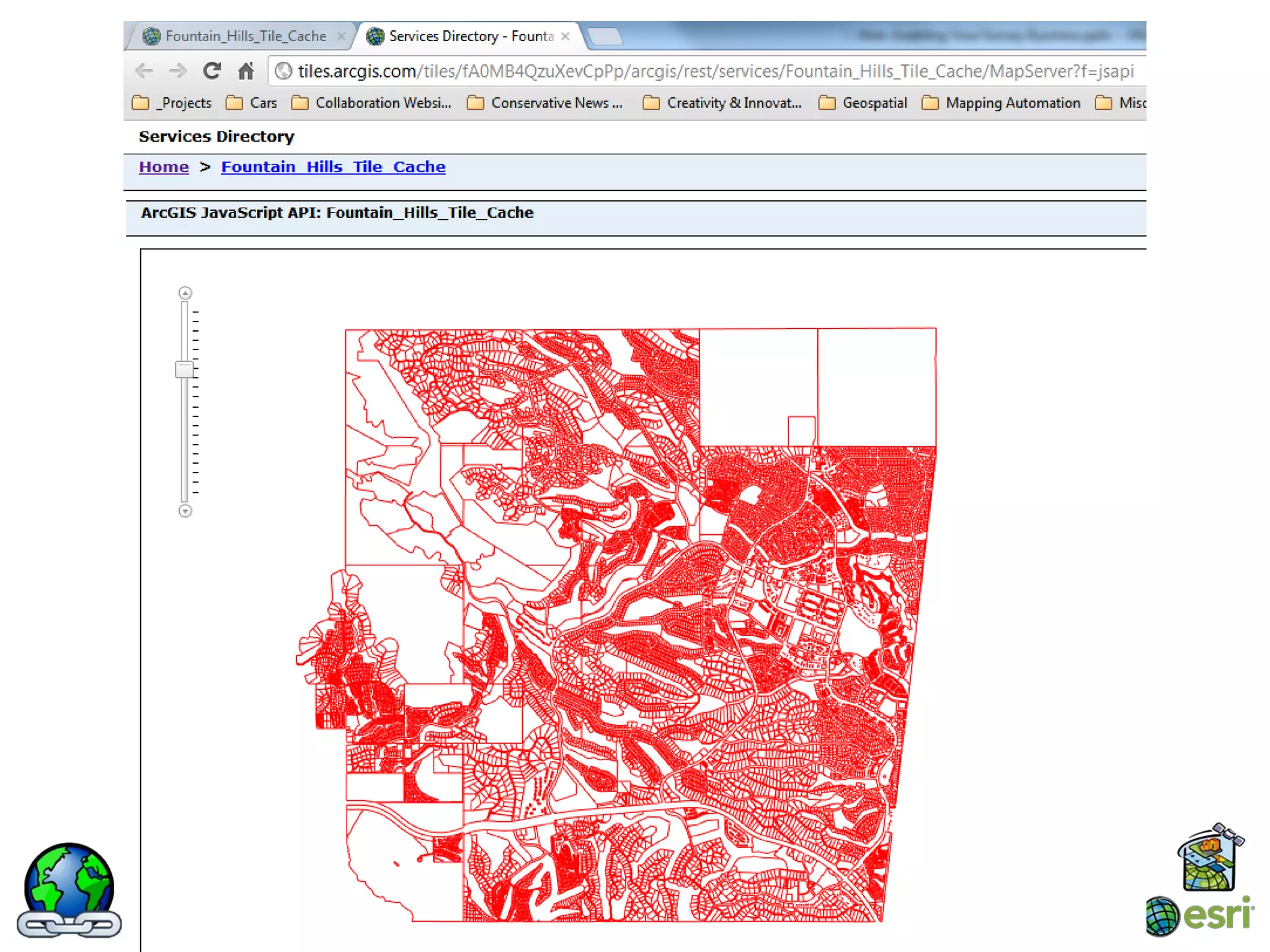Follow the Home breadcrumb link
This screenshot has height=952, width=1270.
pyautogui.click(x=164, y=167)
